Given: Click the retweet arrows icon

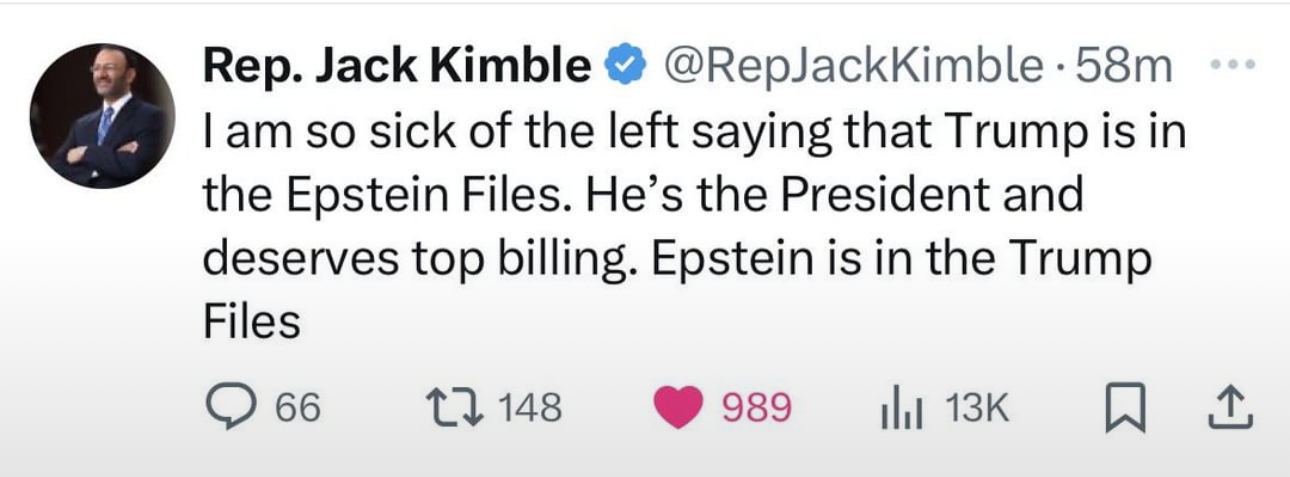Looking at the screenshot, I should (457, 408).
